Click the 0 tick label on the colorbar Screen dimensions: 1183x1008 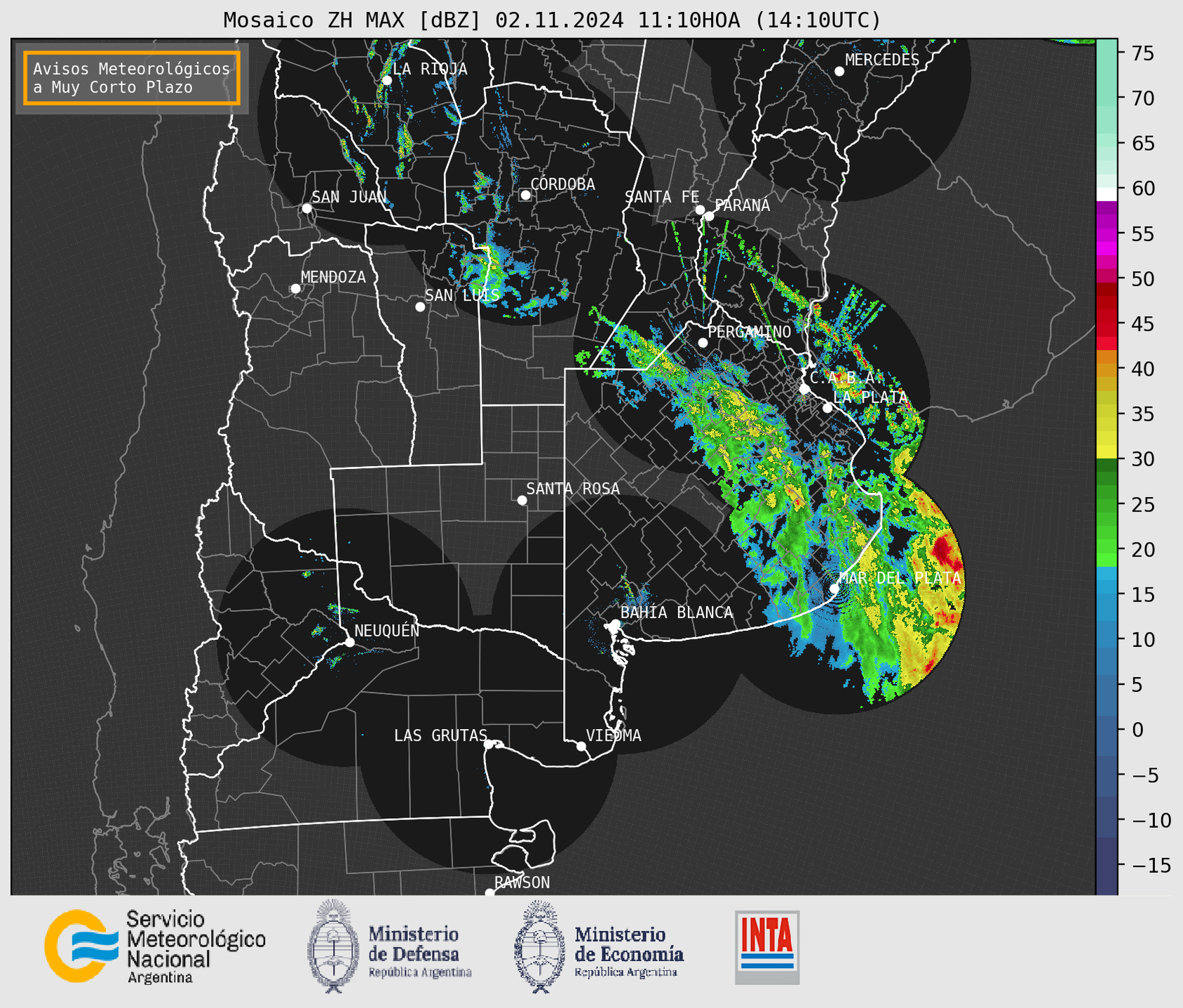pos(1137,730)
